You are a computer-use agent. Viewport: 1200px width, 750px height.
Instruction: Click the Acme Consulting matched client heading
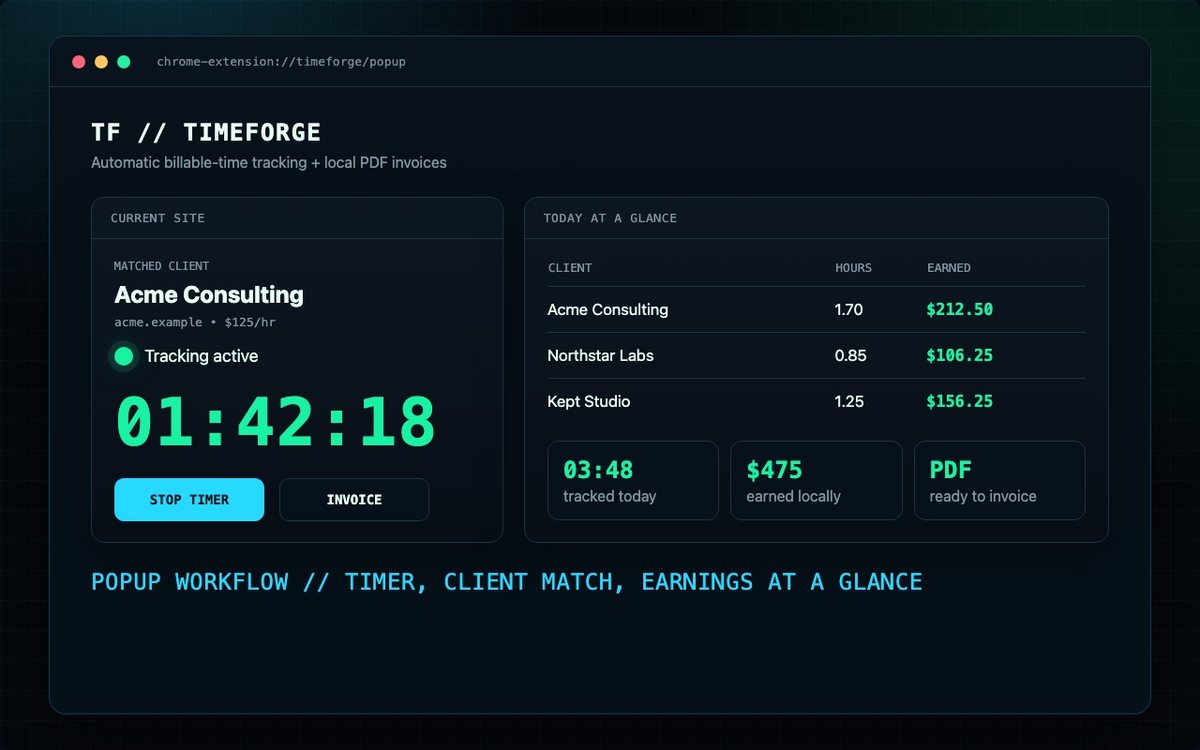[209, 295]
